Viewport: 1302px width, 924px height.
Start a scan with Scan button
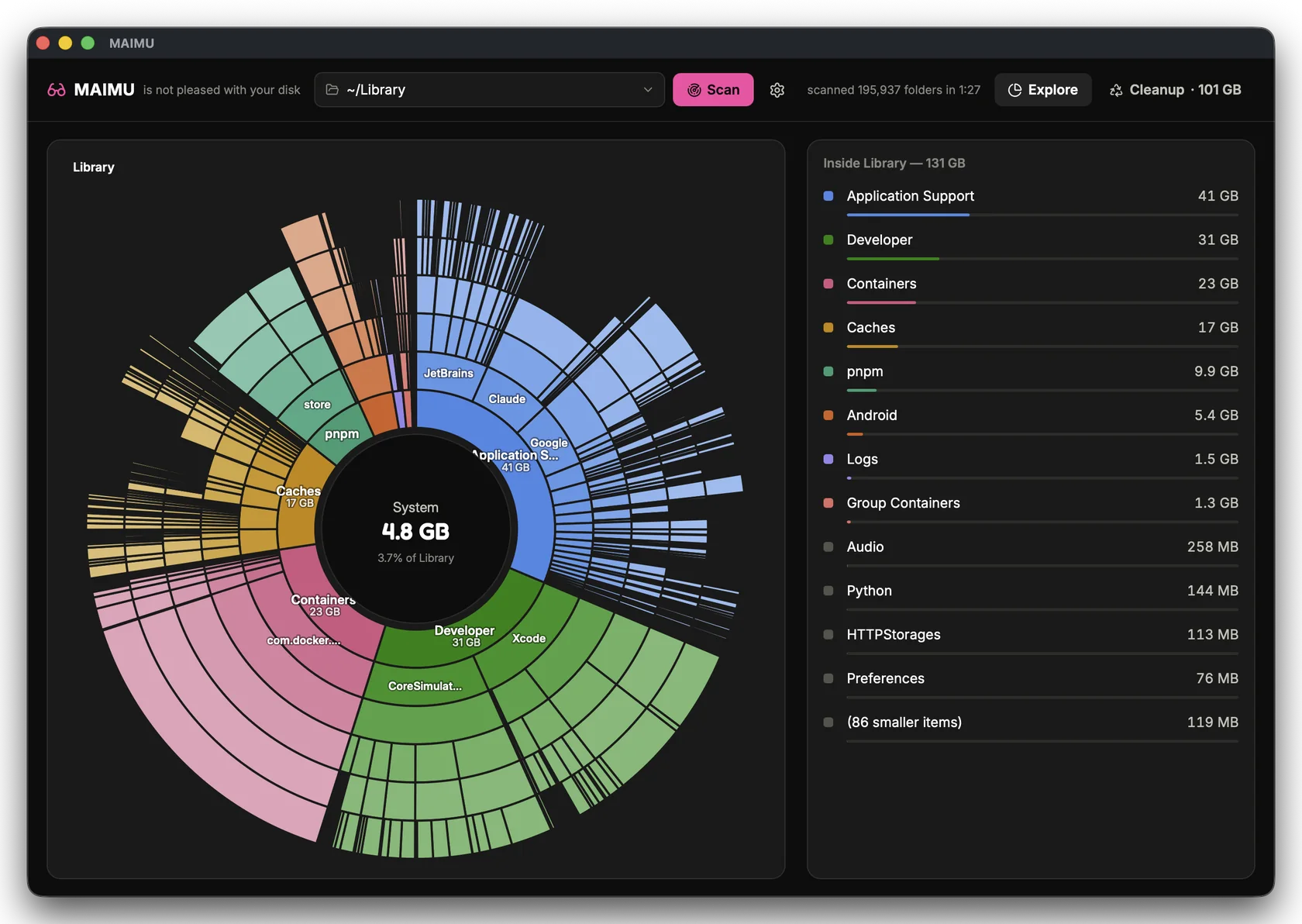pos(713,90)
